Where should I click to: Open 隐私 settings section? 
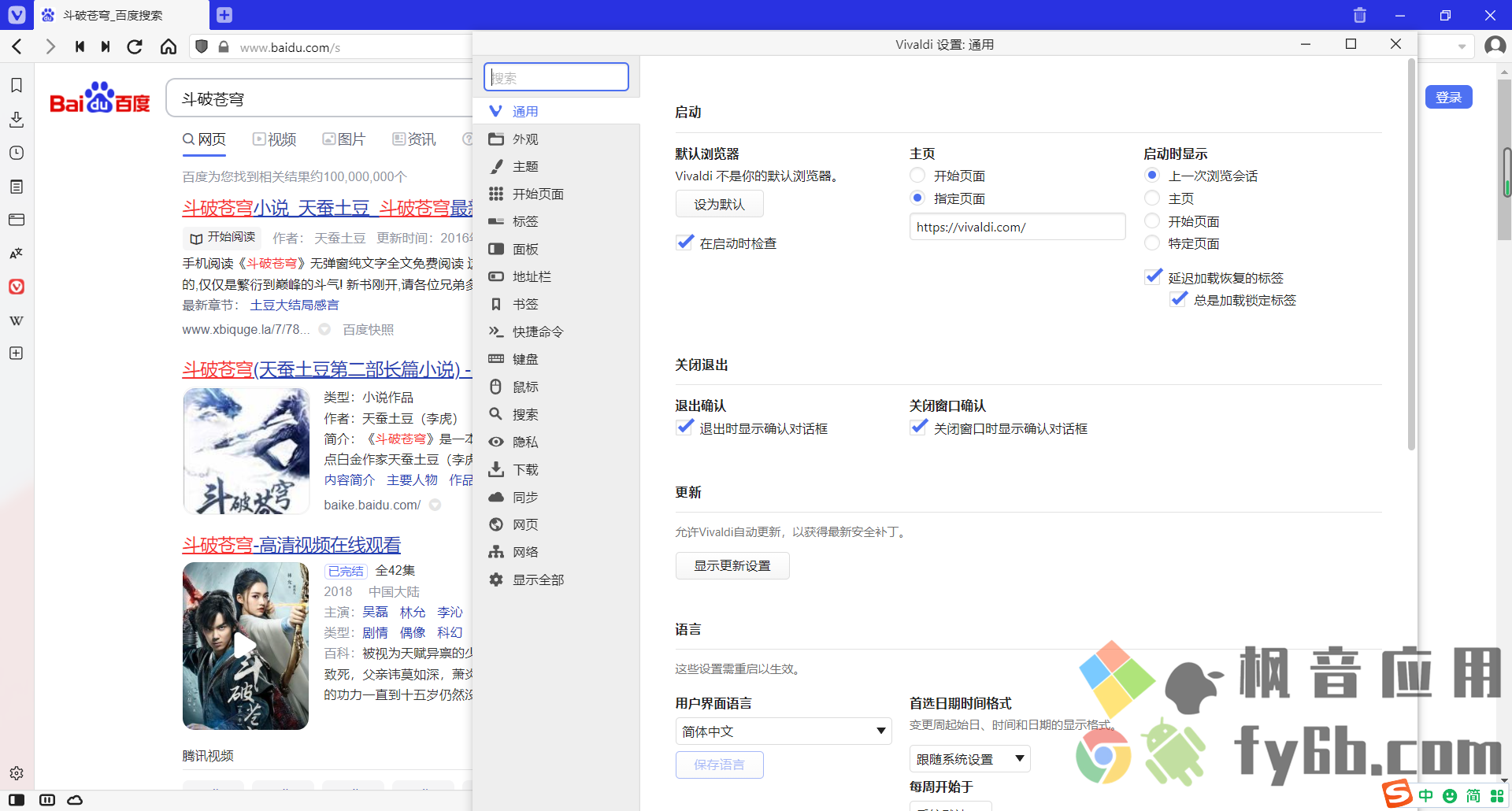pyautogui.click(x=556, y=443)
